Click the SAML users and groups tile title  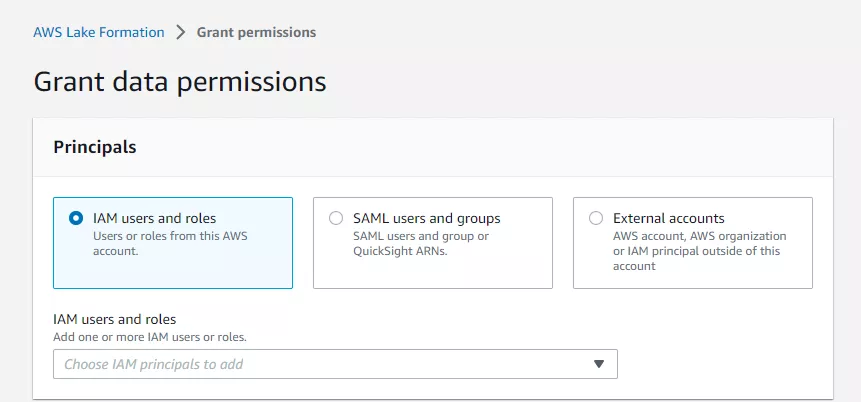pos(427,218)
